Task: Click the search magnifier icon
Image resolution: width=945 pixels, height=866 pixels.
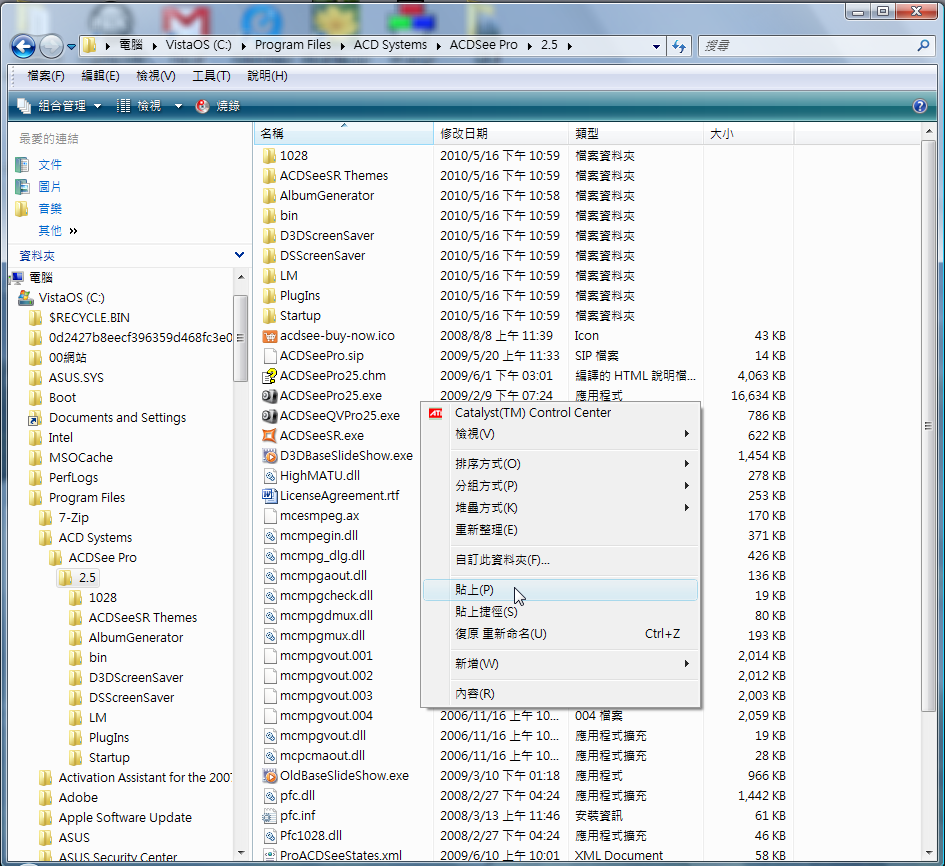Action: tap(923, 45)
